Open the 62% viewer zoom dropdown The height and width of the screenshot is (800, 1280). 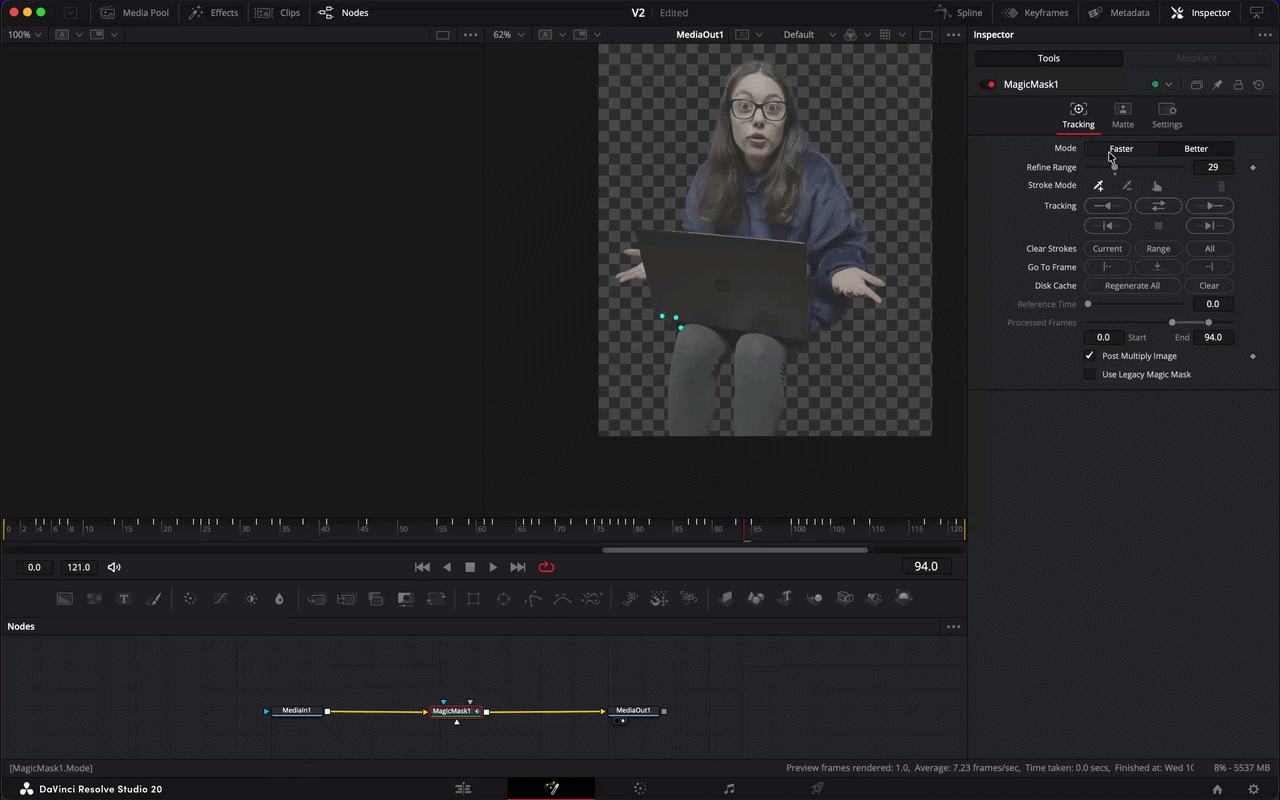click(x=508, y=35)
